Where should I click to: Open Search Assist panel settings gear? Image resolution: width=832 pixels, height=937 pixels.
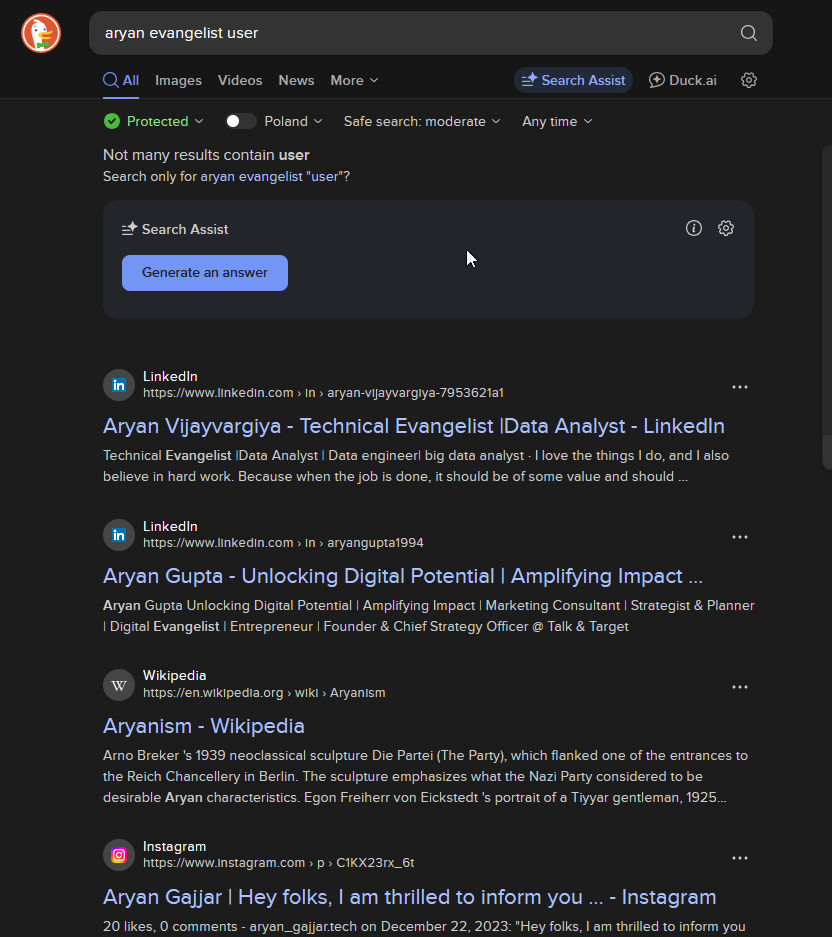(726, 228)
